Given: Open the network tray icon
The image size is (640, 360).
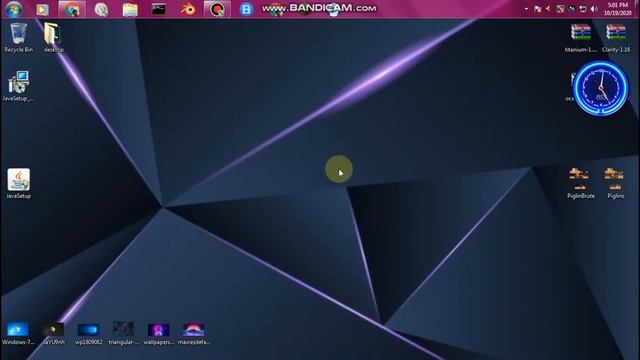Looking at the screenshot, I should 583,9.
